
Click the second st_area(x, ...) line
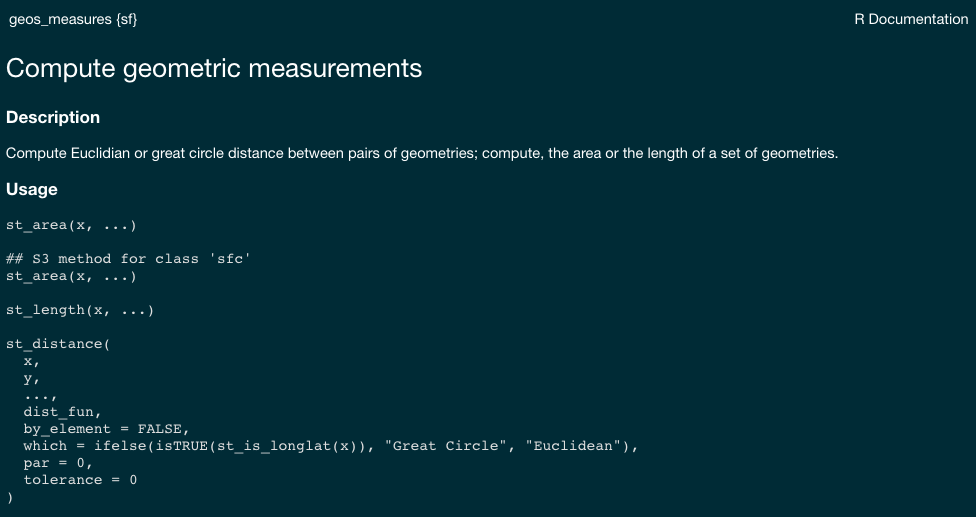pyautogui.click(x=71, y=276)
